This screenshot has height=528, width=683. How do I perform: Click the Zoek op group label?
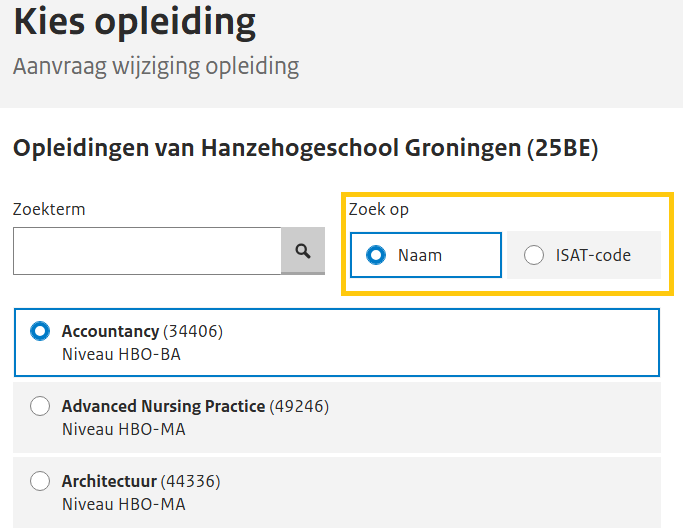(378, 210)
